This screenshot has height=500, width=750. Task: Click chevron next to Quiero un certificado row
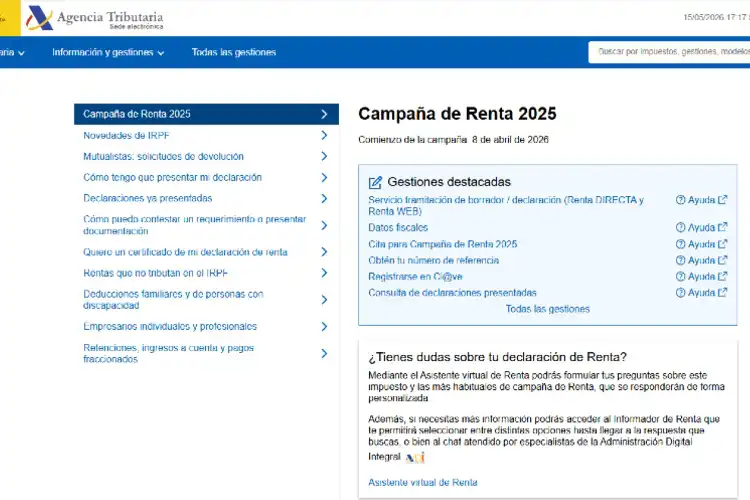pyautogui.click(x=324, y=252)
